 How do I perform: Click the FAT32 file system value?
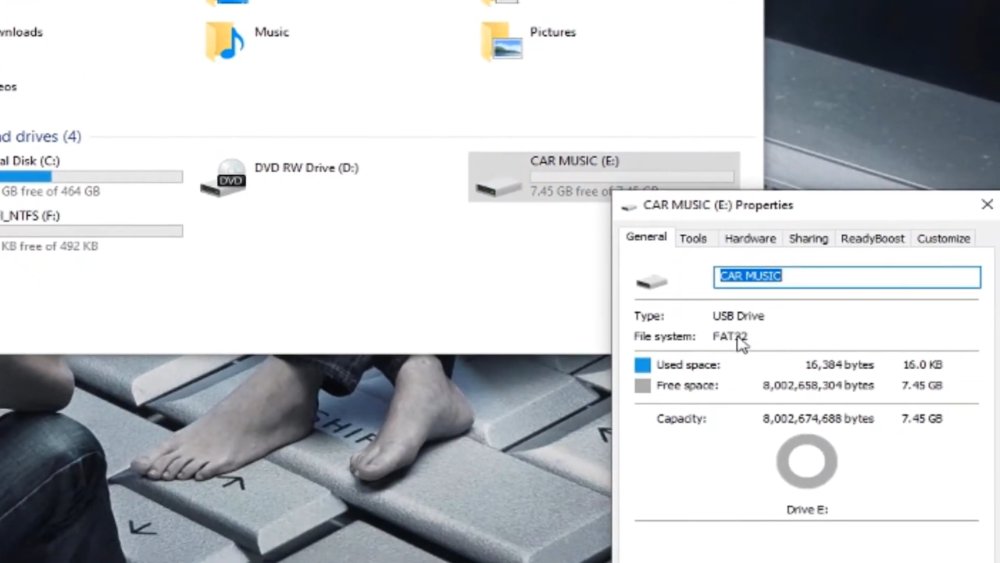click(730, 336)
